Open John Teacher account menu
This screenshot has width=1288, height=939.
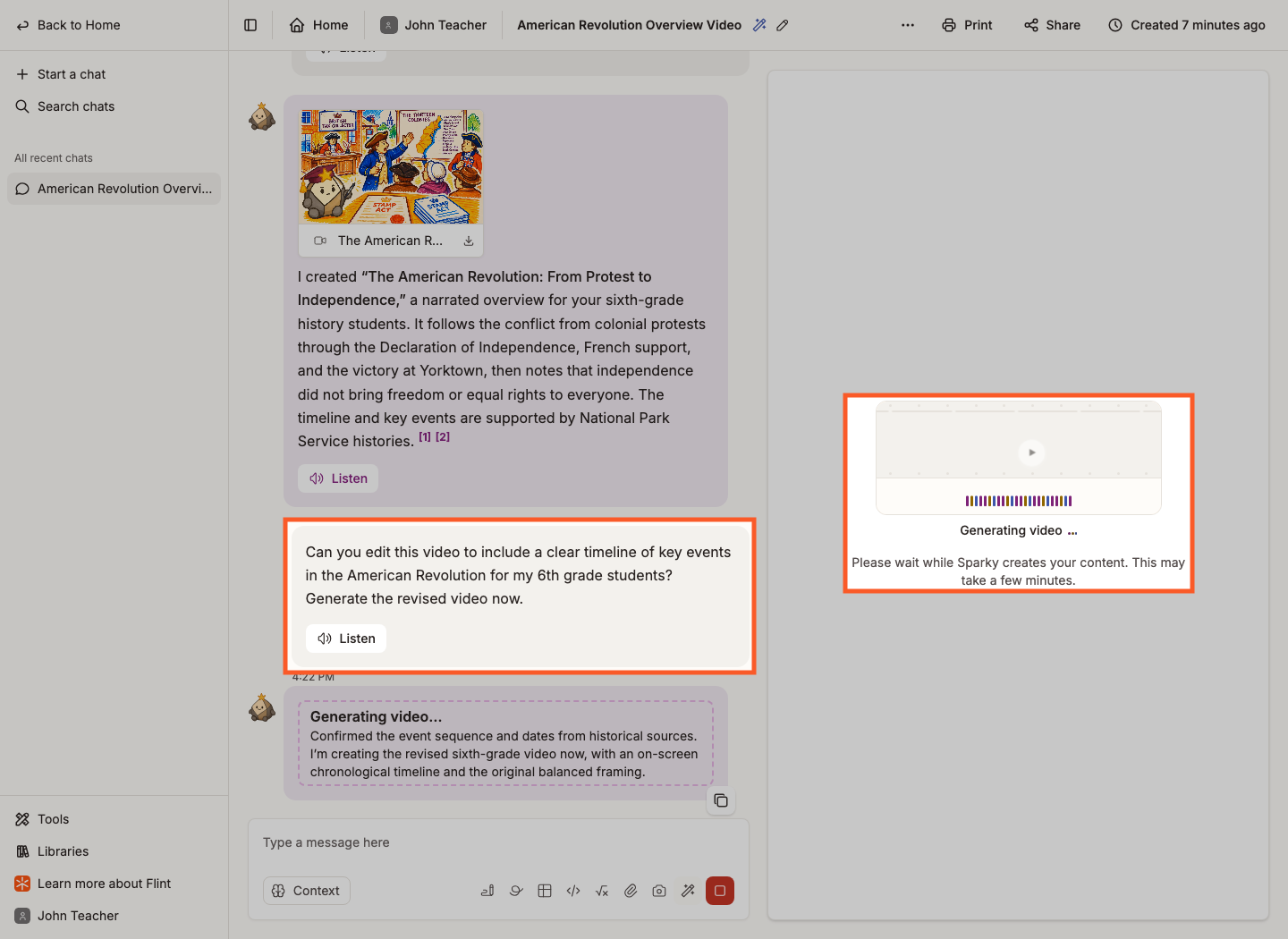coord(67,916)
